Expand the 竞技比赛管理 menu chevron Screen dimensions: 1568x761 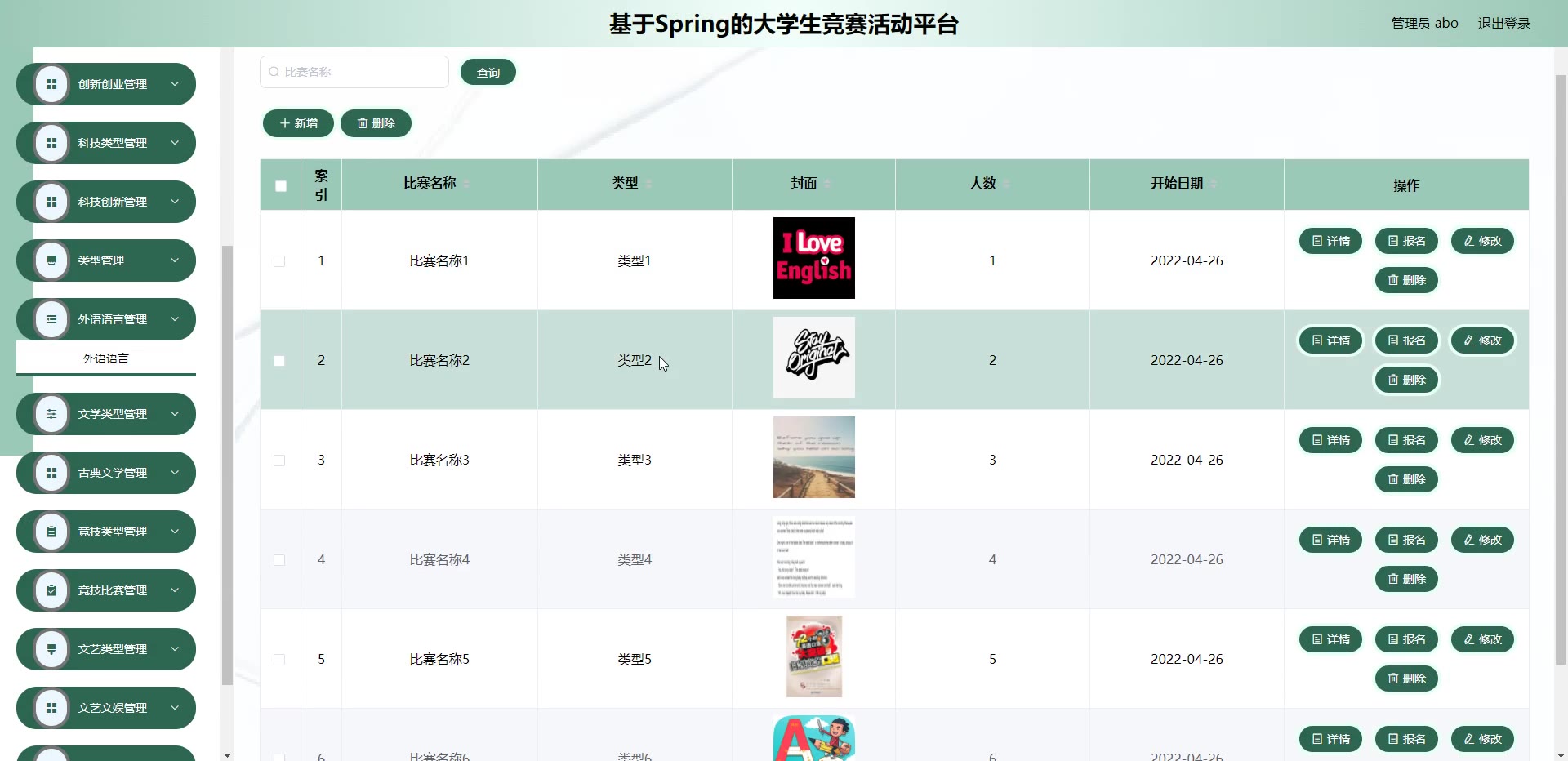(175, 590)
